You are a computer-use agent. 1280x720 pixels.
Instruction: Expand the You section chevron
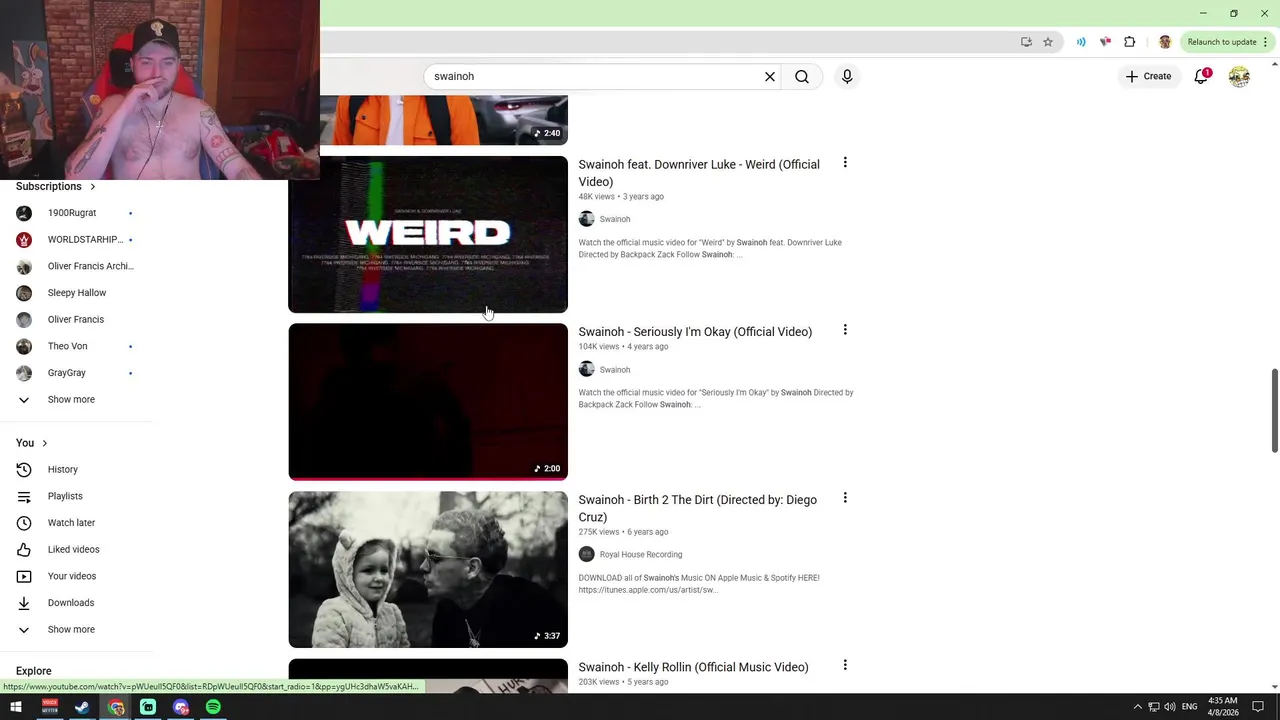(44, 443)
